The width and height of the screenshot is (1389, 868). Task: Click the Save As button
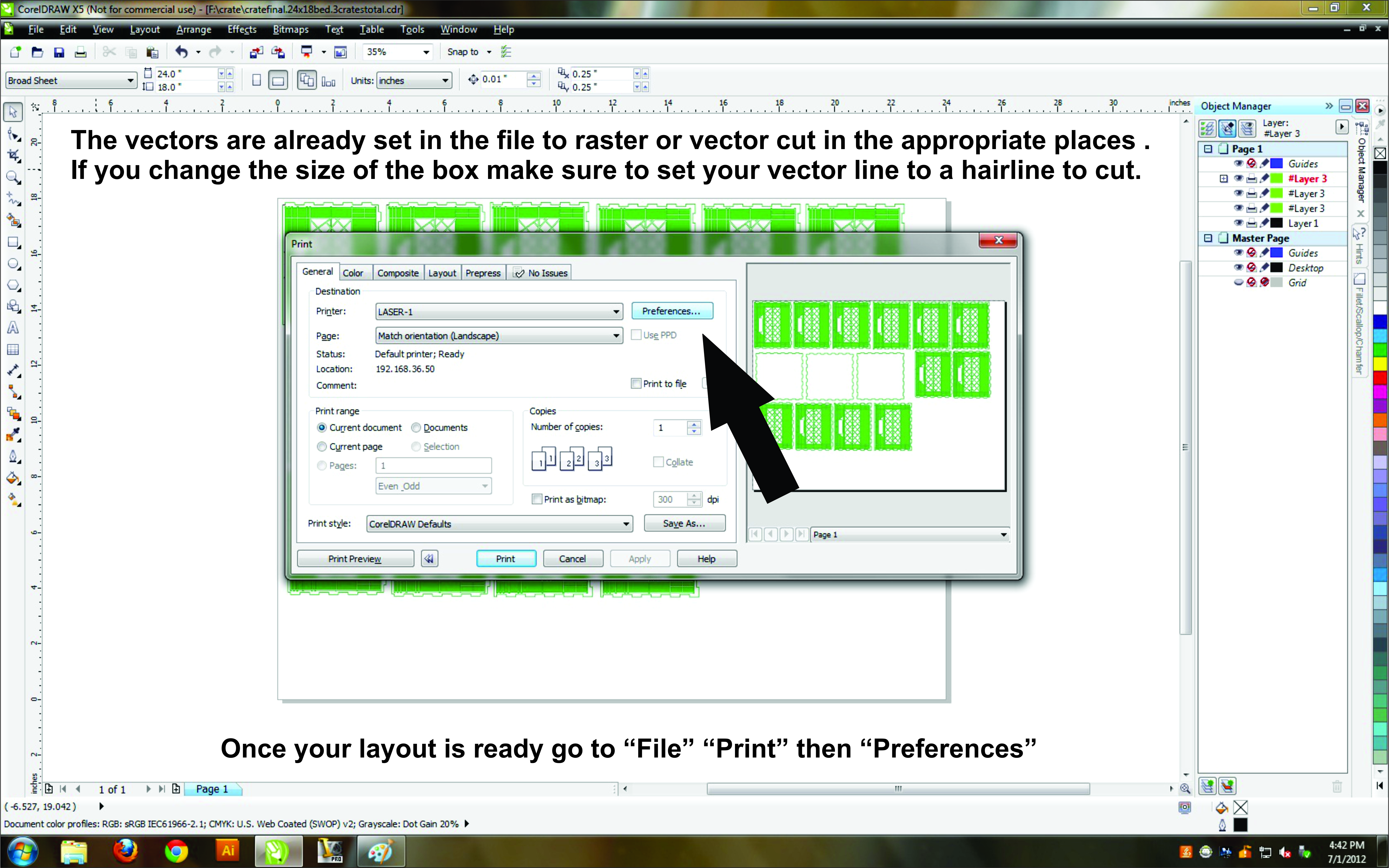pos(684,524)
